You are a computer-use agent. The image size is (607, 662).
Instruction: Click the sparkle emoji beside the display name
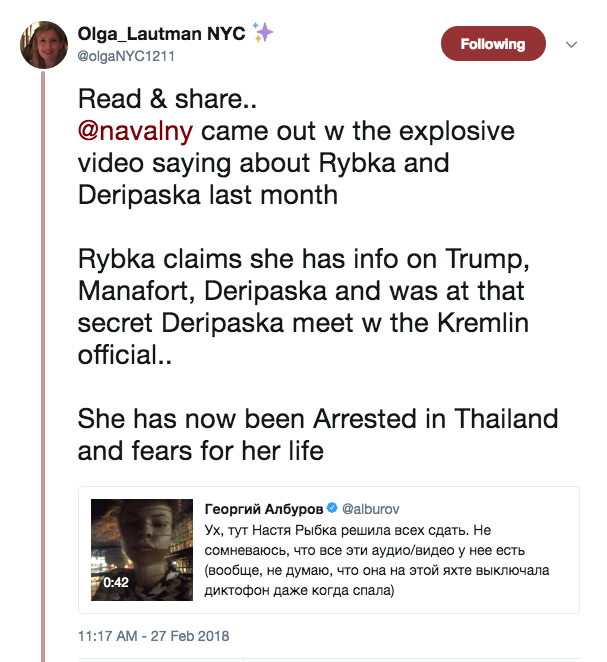tap(264, 34)
